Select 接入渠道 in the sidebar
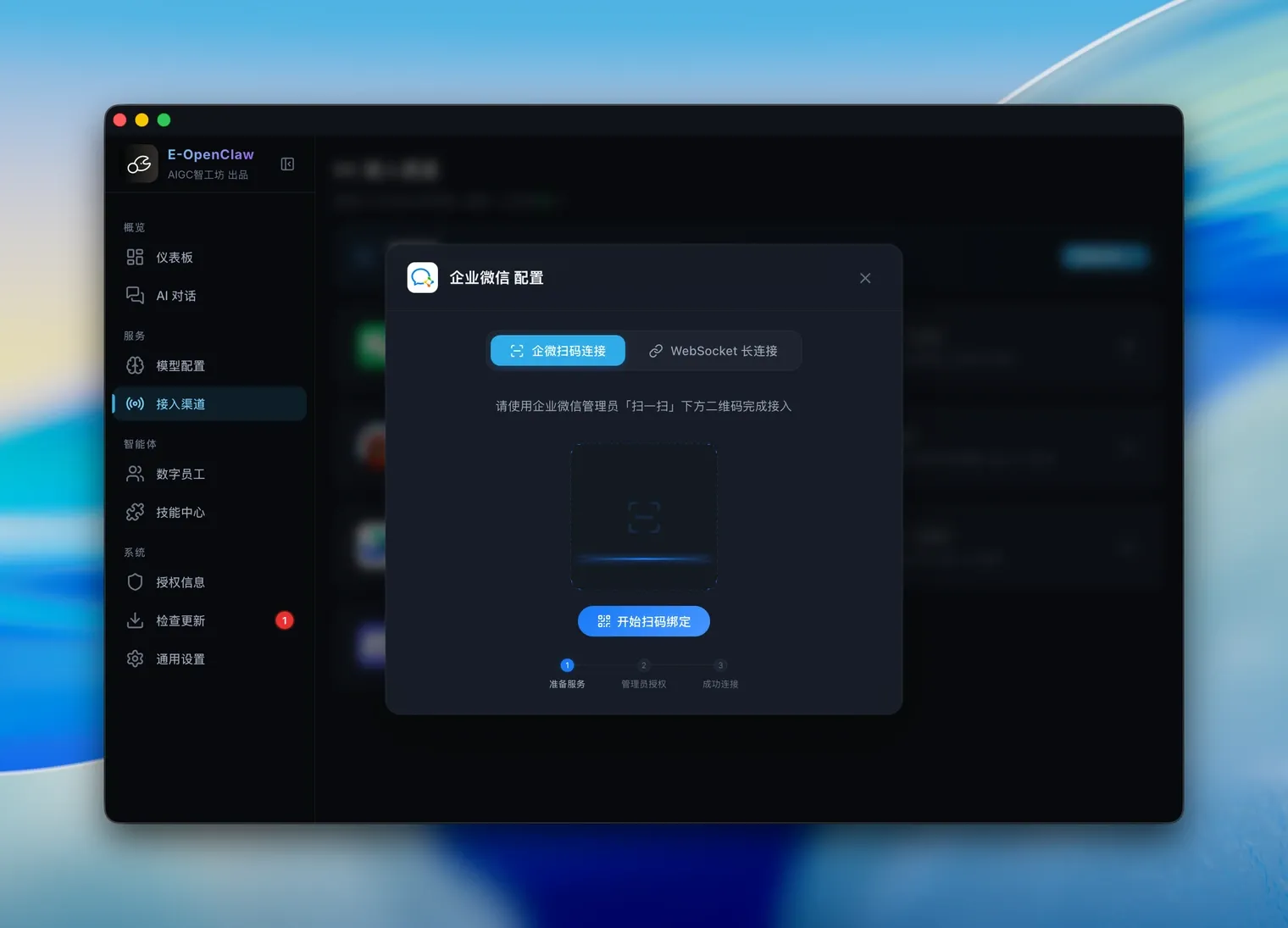This screenshot has height=928, width=1288. [209, 404]
